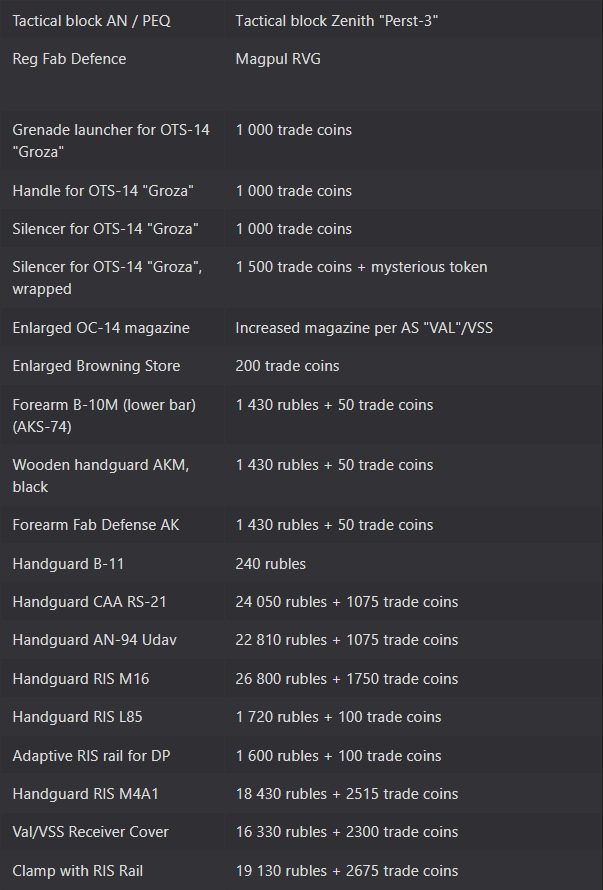The width and height of the screenshot is (603, 890).
Task: Select "Handle for OTS-14 Groza" item name
Action: click(103, 191)
